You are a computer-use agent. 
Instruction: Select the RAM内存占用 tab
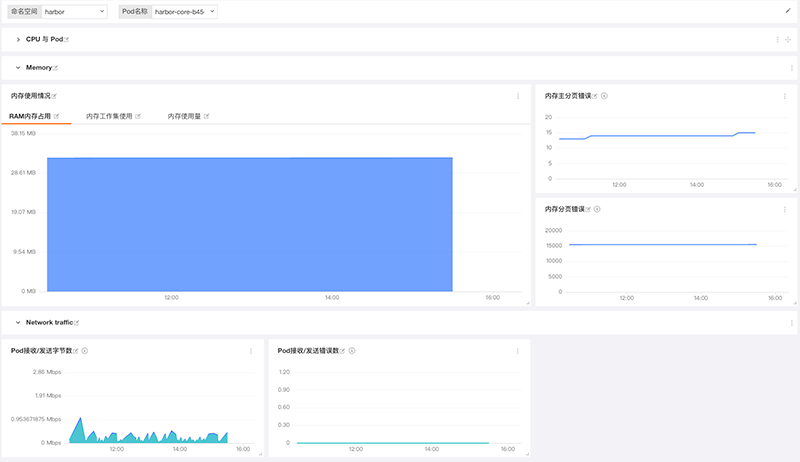click(x=30, y=116)
